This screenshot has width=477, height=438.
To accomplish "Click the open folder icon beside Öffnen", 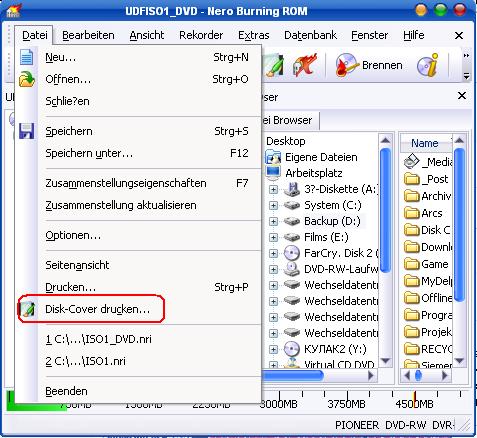I will pyautogui.click(x=27, y=79).
